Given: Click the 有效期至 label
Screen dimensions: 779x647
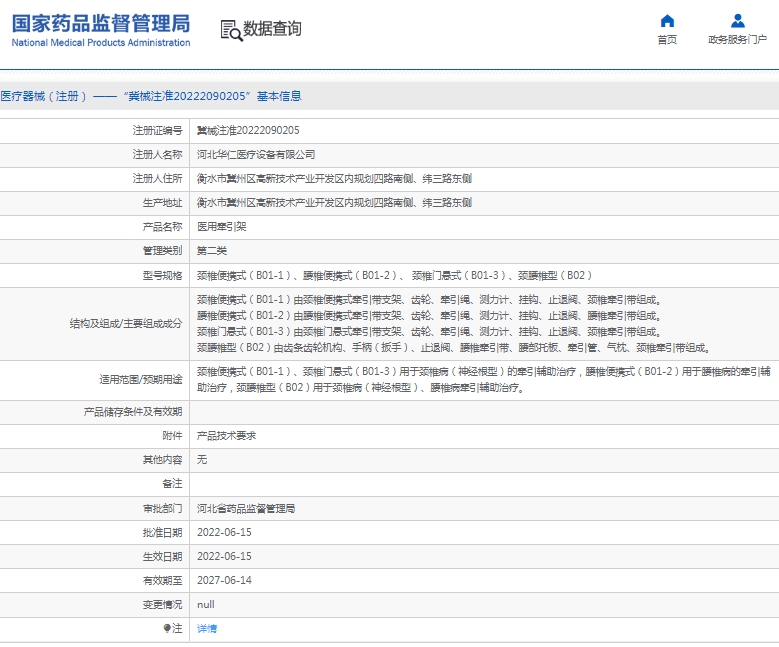Looking at the screenshot, I should tap(162, 580).
